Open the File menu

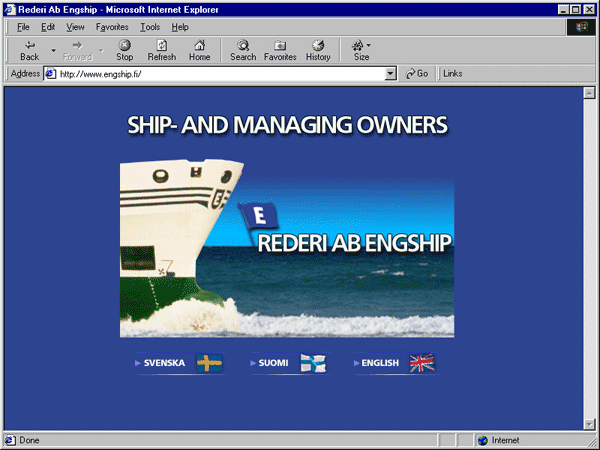point(23,27)
